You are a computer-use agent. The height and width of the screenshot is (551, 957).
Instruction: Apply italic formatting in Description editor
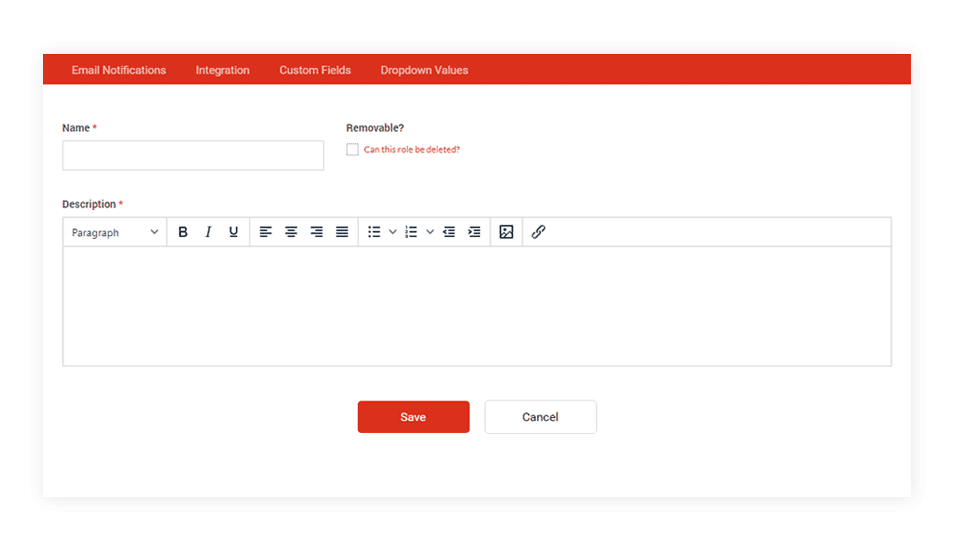[208, 232]
